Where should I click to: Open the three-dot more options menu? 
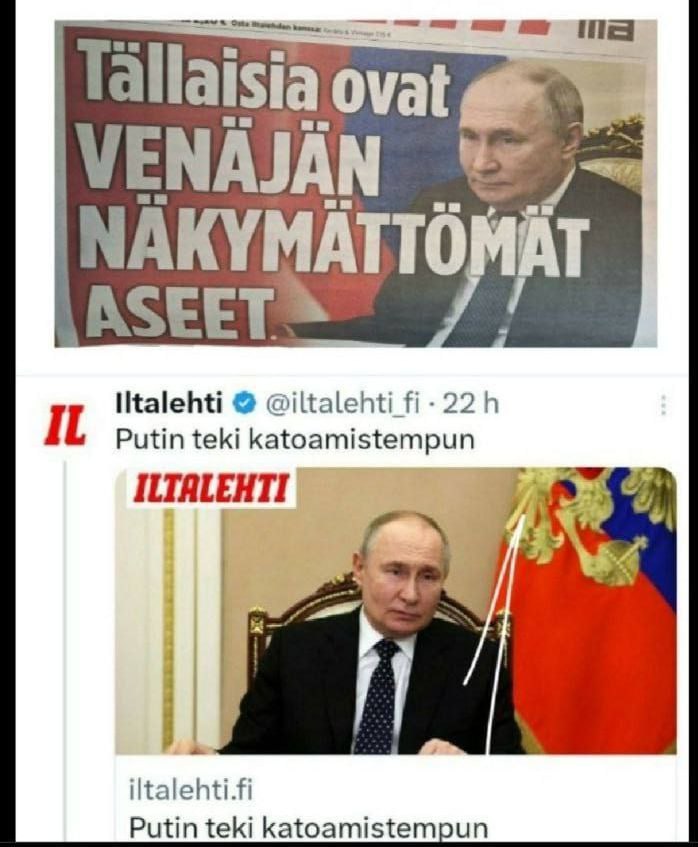click(664, 405)
